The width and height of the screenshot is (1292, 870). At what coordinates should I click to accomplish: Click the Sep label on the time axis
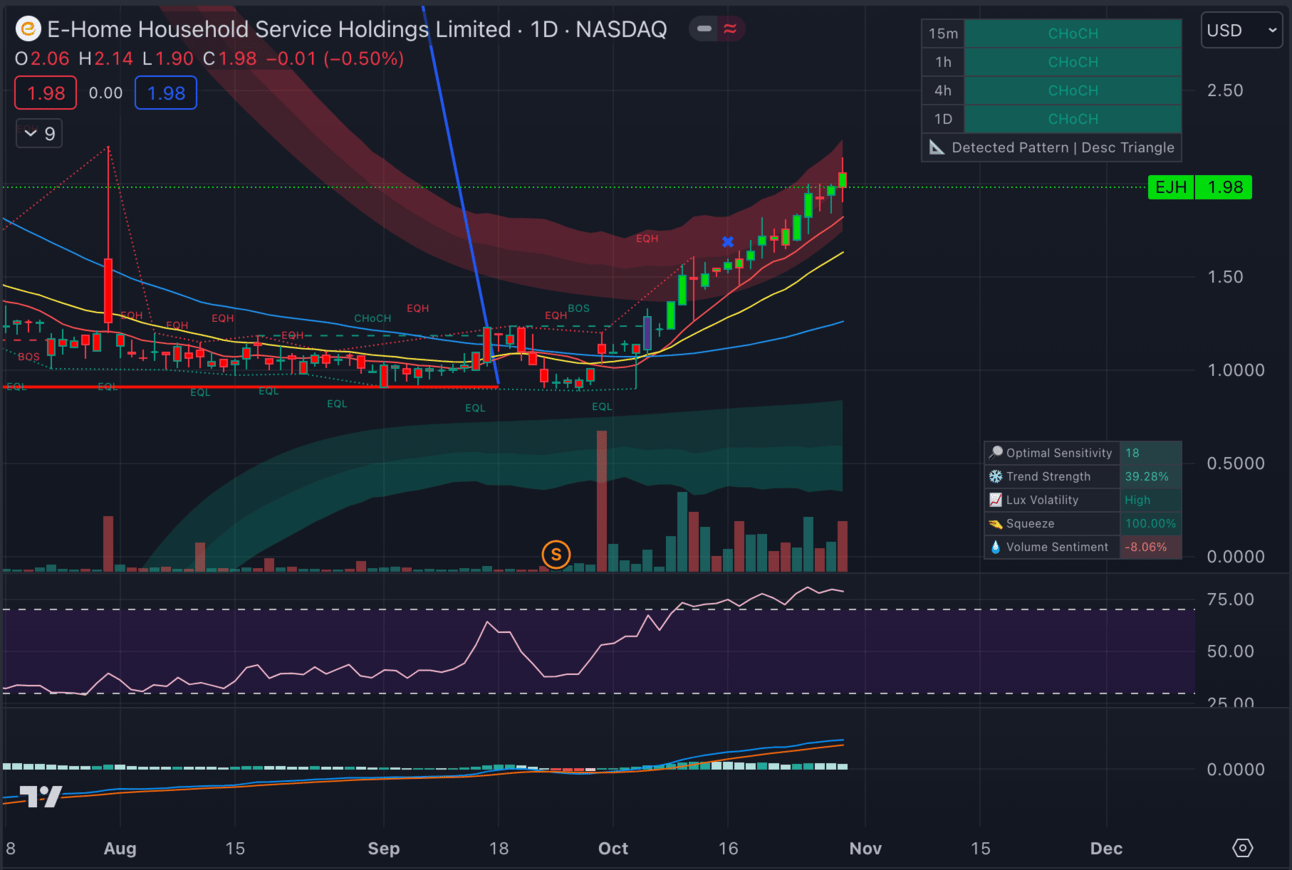click(x=383, y=849)
